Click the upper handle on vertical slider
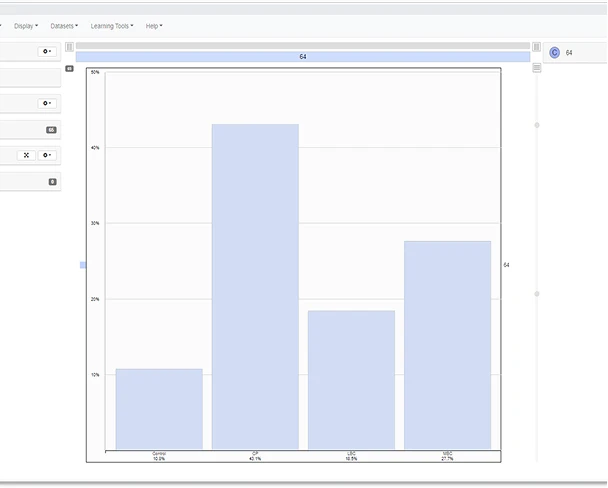The width and height of the screenshot is (608, 488). [537, 125]
